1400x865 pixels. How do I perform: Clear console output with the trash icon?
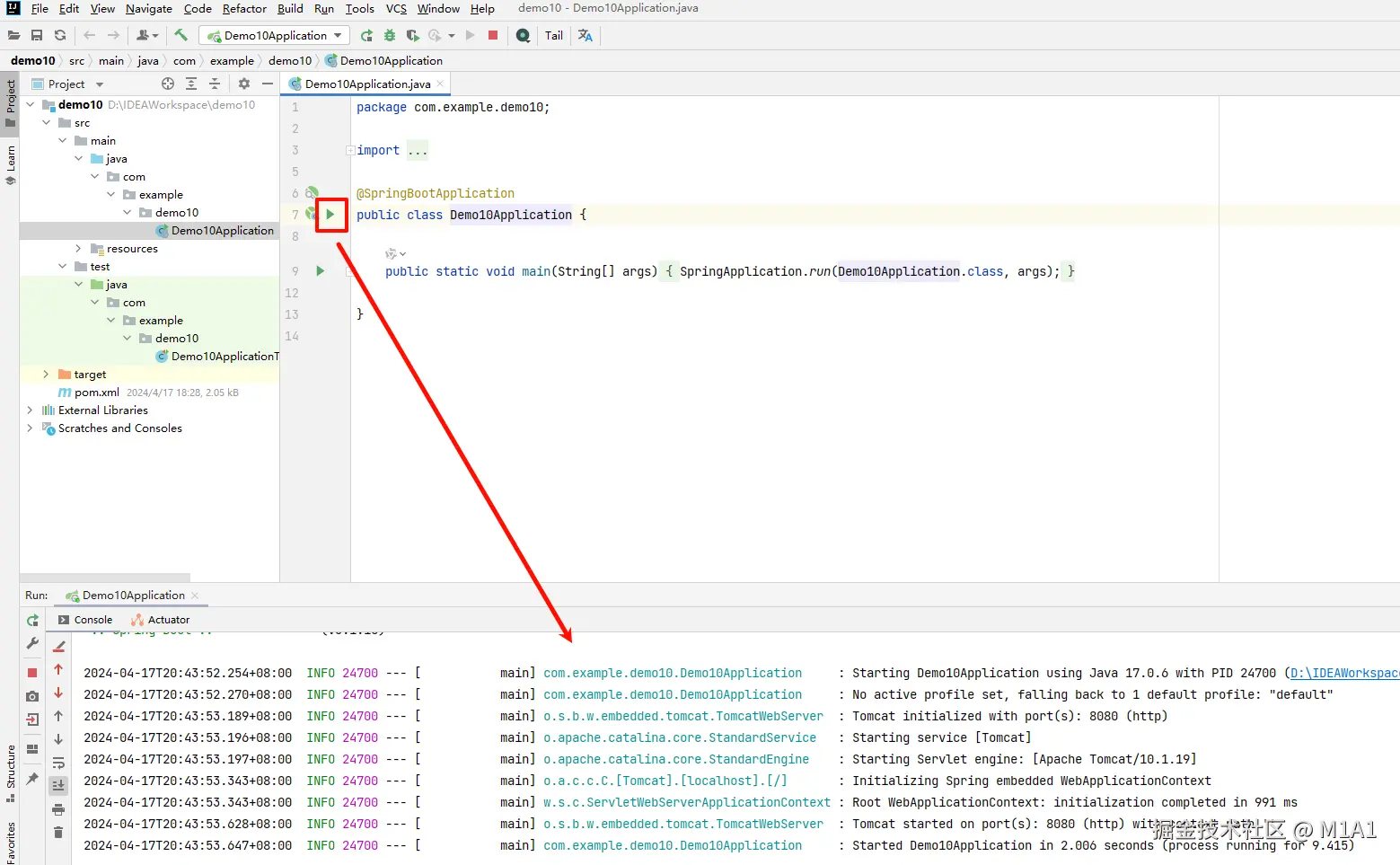(x=58, y=833)
